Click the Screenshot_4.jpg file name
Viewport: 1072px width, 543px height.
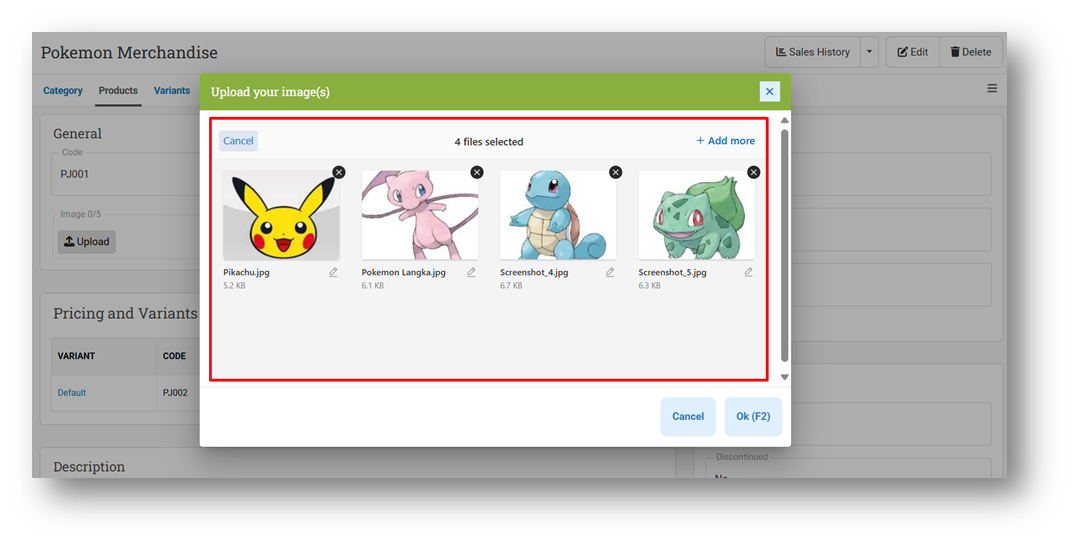(x=534, y=272)
